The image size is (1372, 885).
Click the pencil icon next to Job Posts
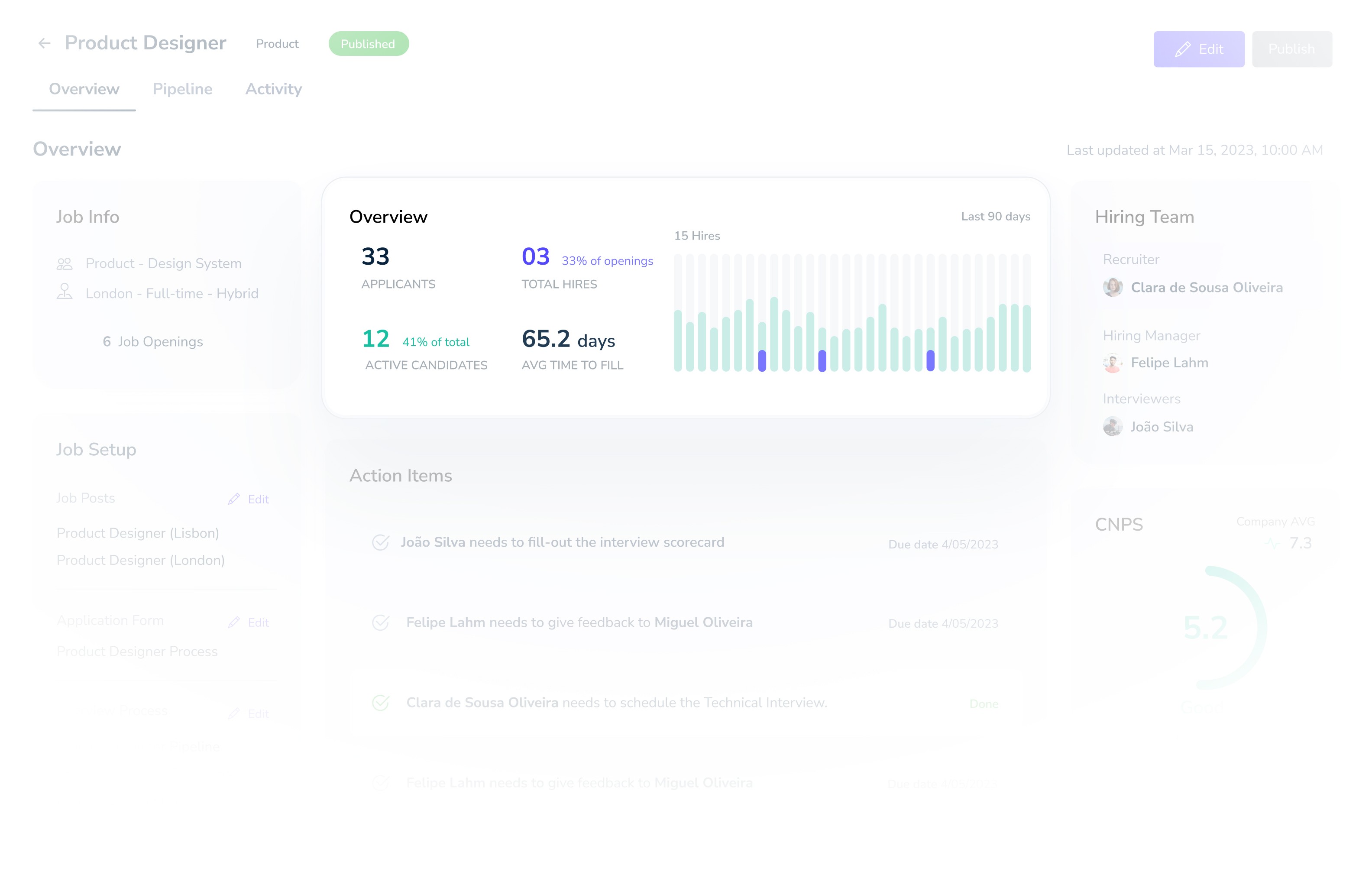click(233, 499)
